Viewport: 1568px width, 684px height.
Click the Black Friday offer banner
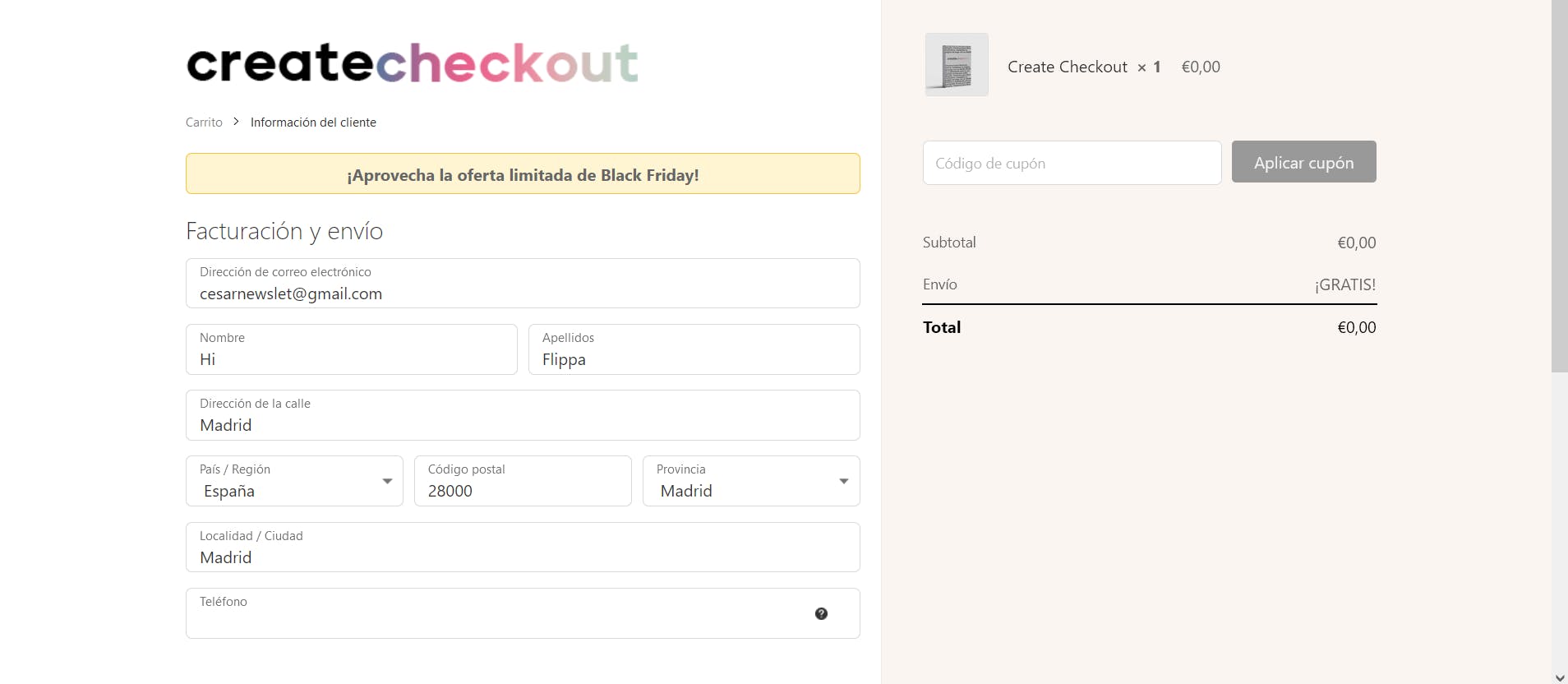pos(523,173)
